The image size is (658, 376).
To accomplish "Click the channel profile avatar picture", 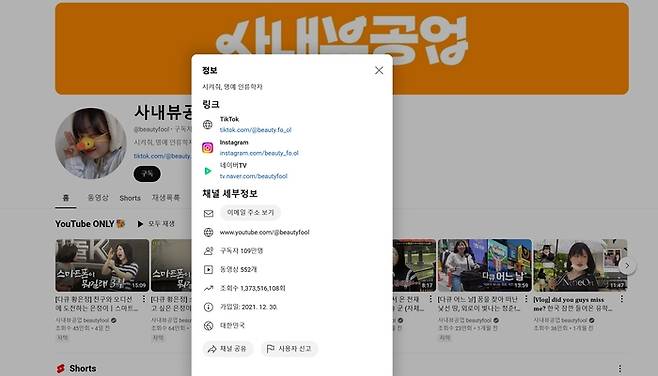I will coord(91,144).
